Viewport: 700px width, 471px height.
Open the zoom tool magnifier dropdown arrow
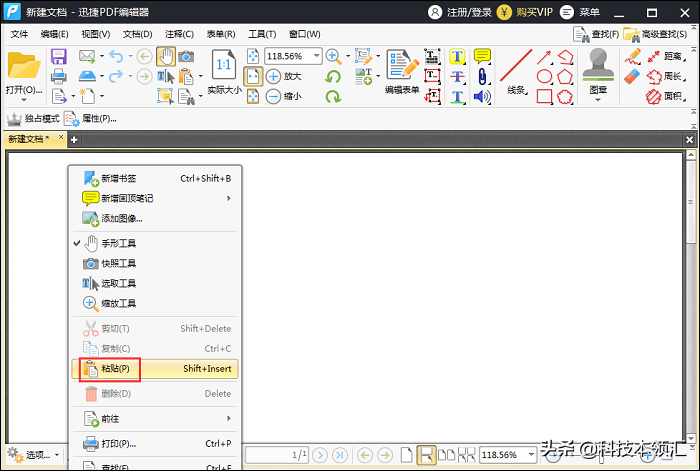pos(348,56)
